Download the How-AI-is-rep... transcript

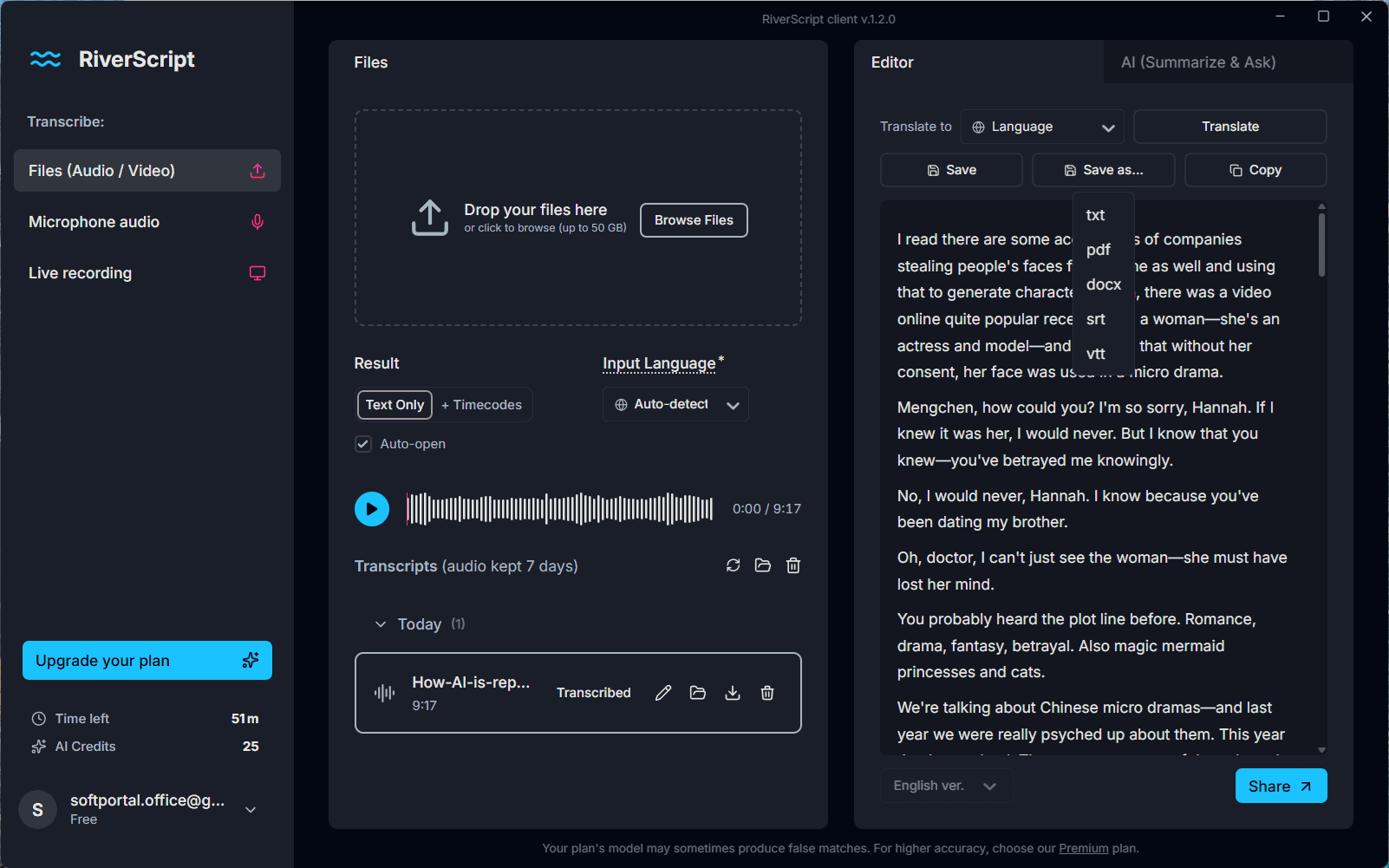coord(733,693)
